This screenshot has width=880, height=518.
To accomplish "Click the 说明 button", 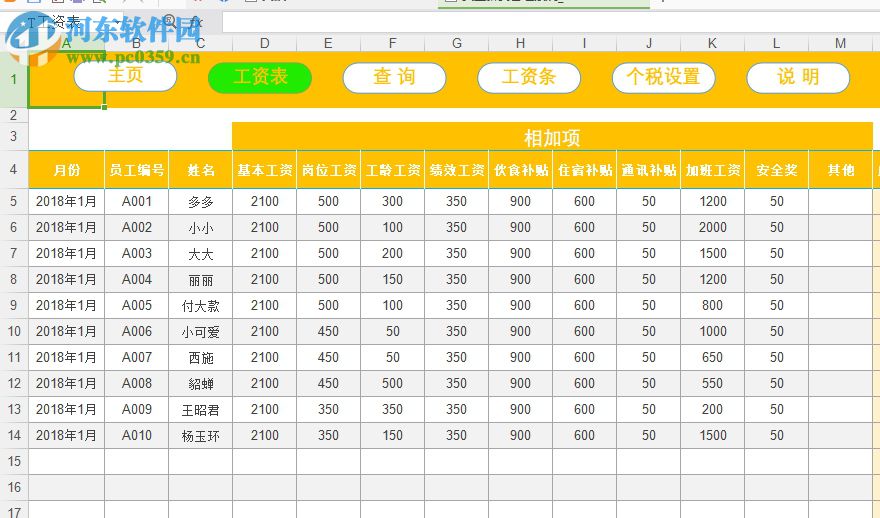I will (x=798, y=77).
